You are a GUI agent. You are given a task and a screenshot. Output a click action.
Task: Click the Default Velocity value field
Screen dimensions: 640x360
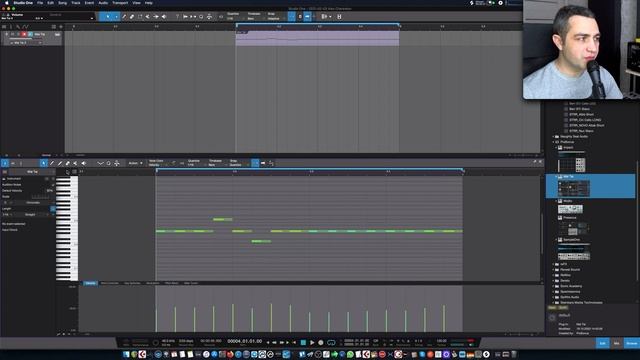49,191
